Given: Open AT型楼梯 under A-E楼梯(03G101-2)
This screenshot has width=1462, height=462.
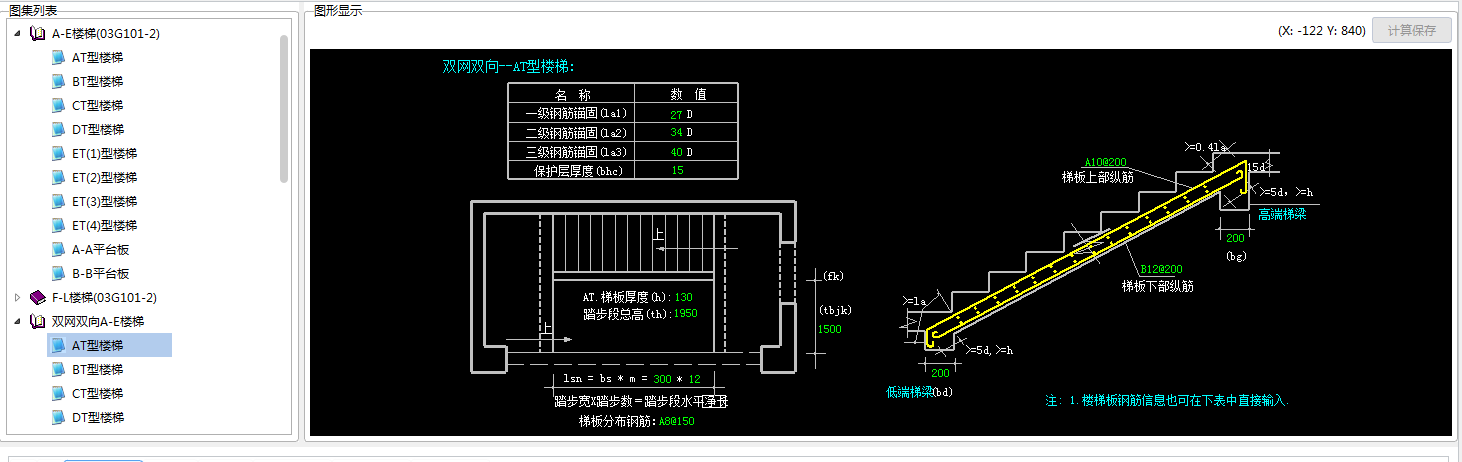Looking at the screenshot, I should (x=97, y=57).
